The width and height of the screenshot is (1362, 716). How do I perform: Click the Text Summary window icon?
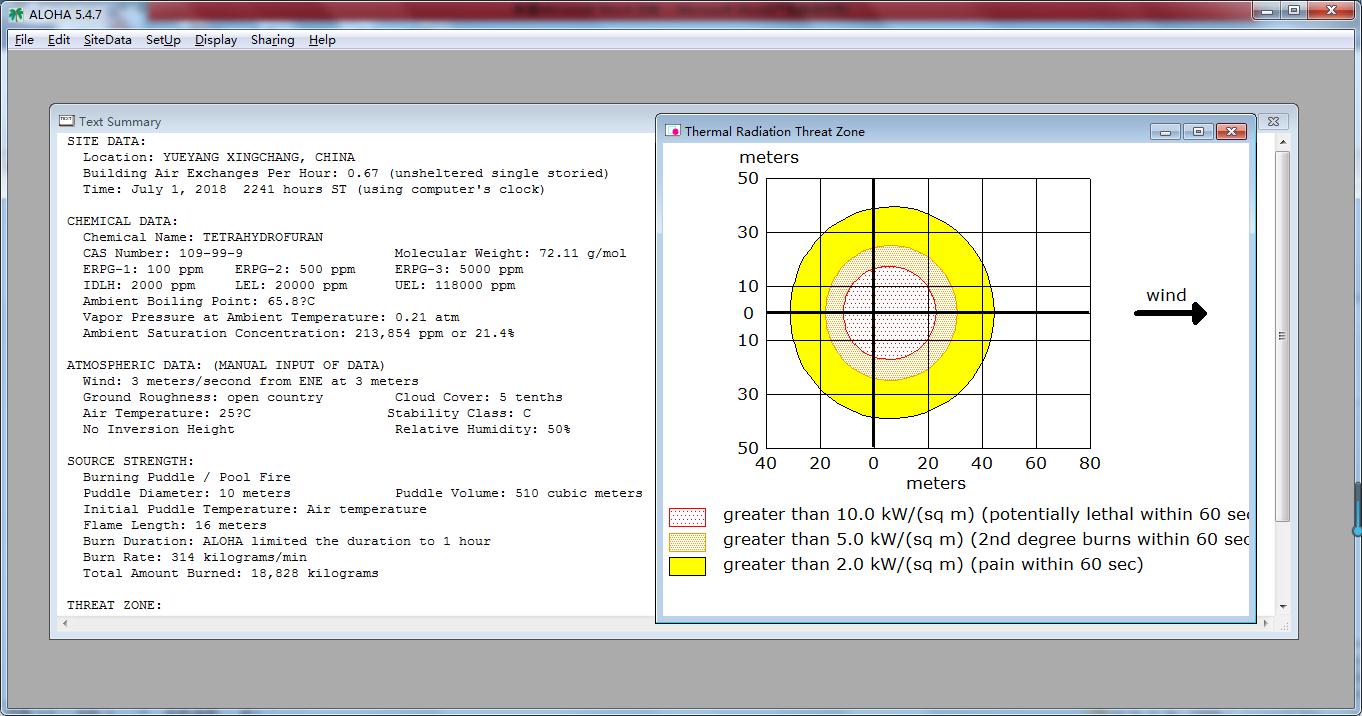tap(67, 121)
